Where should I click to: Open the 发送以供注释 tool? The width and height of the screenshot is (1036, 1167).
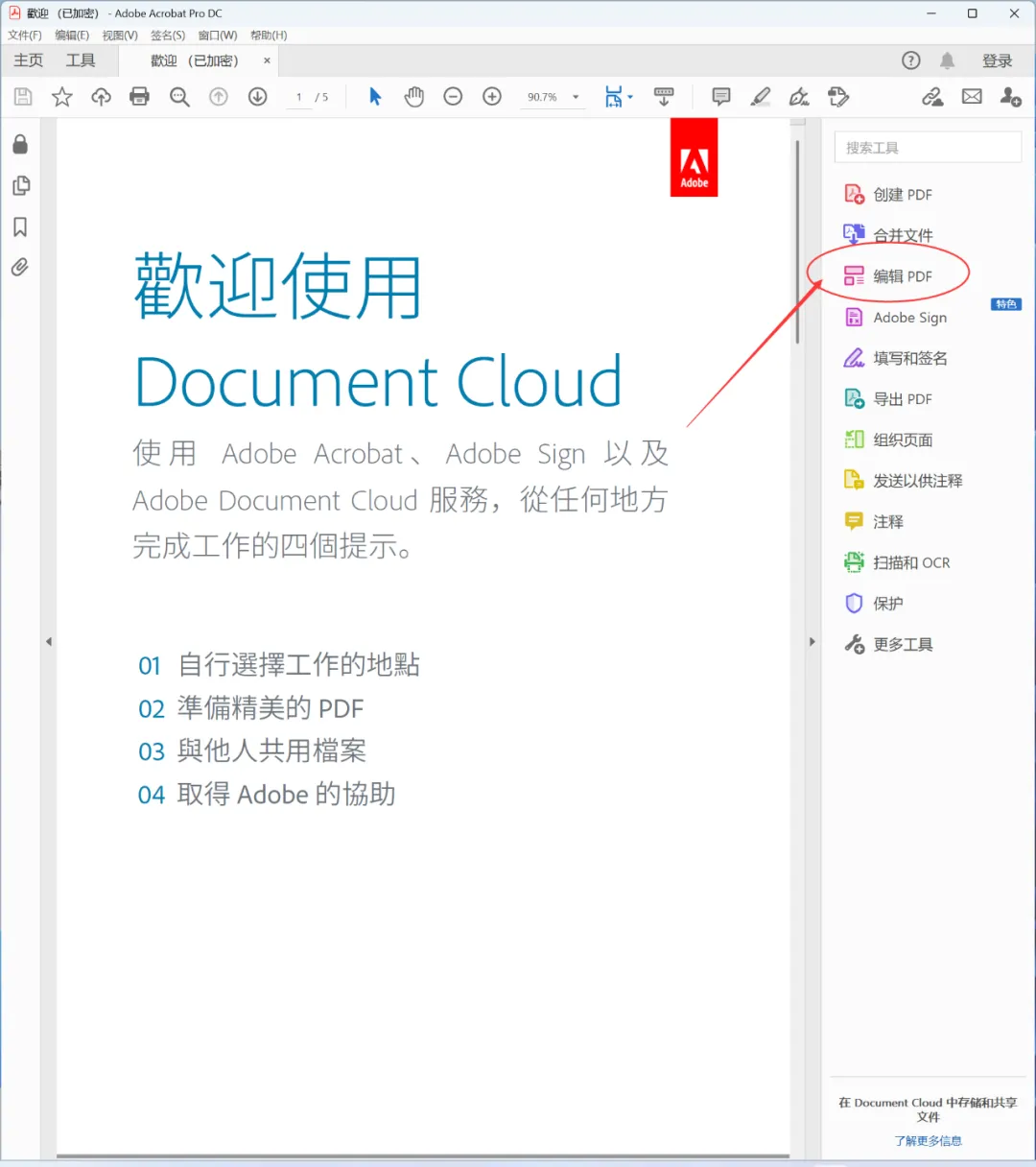[903, 481]
